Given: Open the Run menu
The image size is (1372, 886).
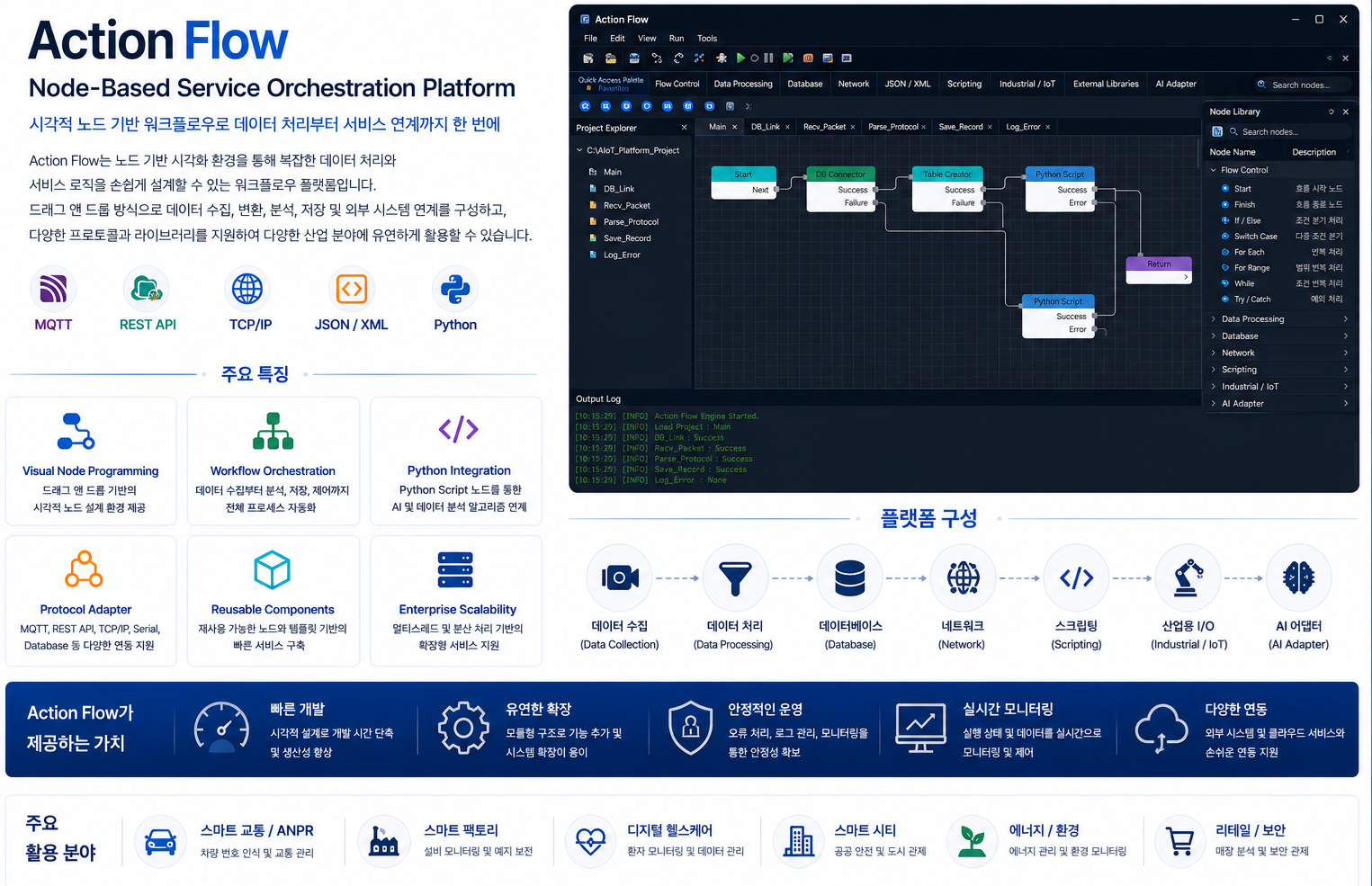Looking at the screenshot, I should [x=677, y=39].
